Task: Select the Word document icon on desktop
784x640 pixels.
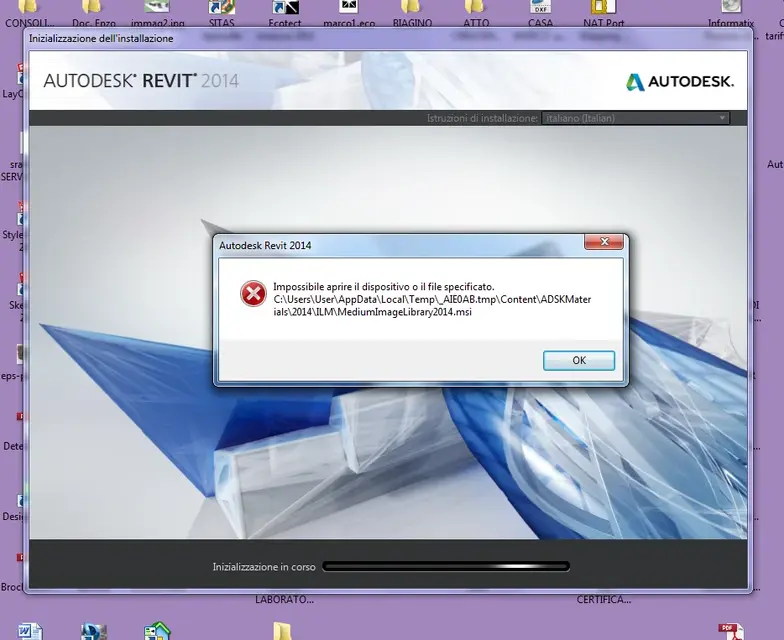Action: [x=30, y=632]
